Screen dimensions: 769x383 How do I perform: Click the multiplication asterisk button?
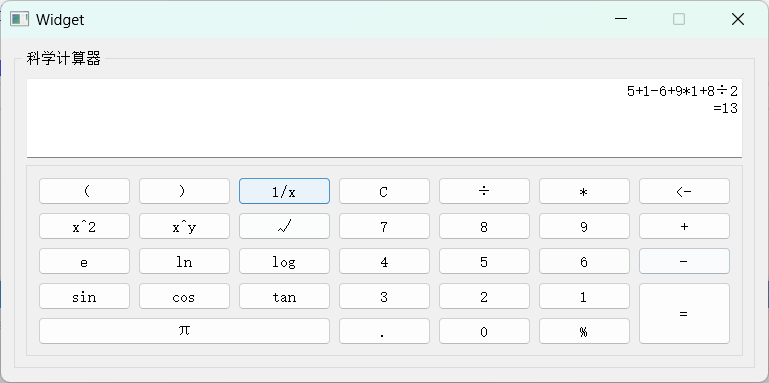coord(584,191)
